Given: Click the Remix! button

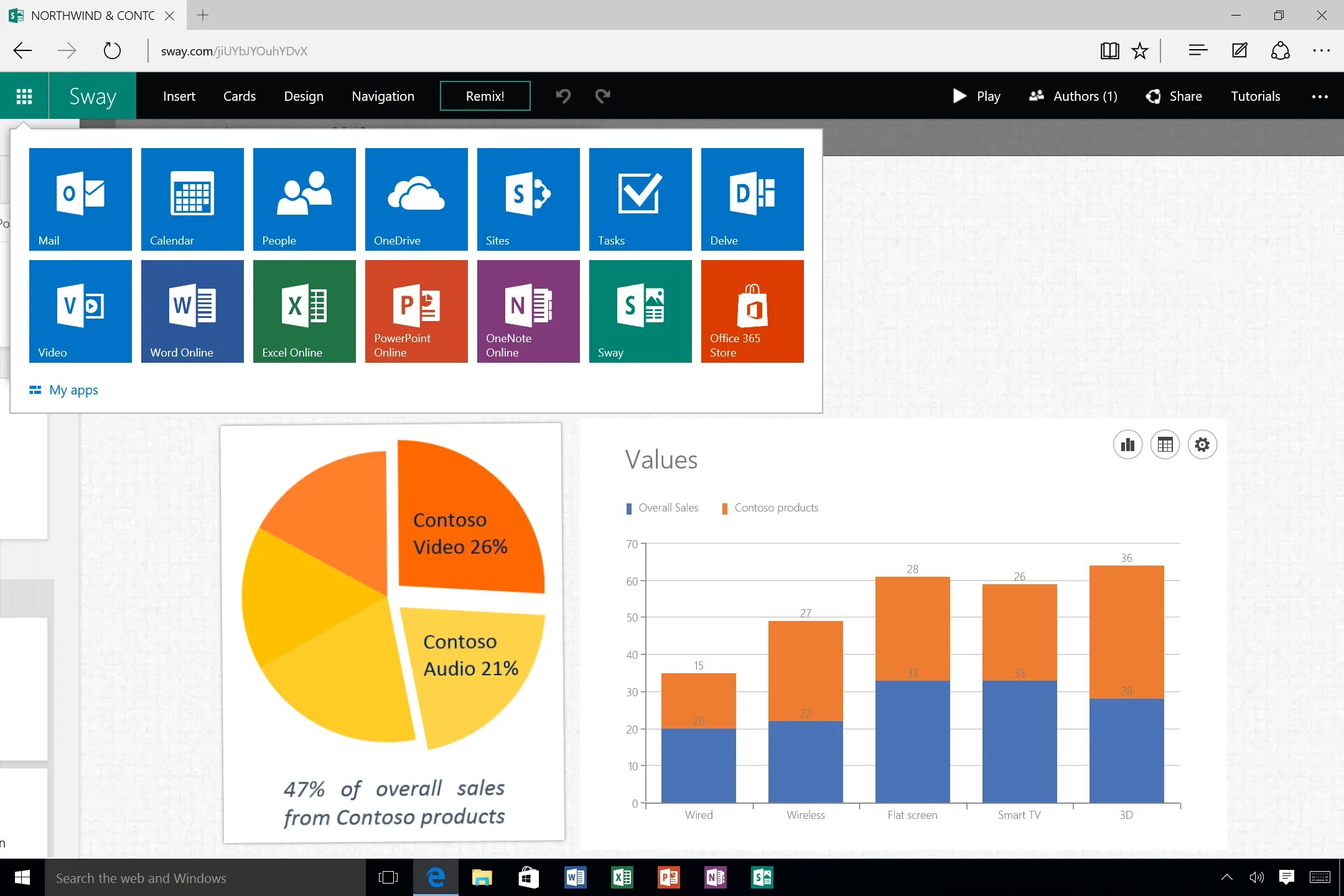Looking at the screenshot, I should pyautogui.click(x=485, y=96).
